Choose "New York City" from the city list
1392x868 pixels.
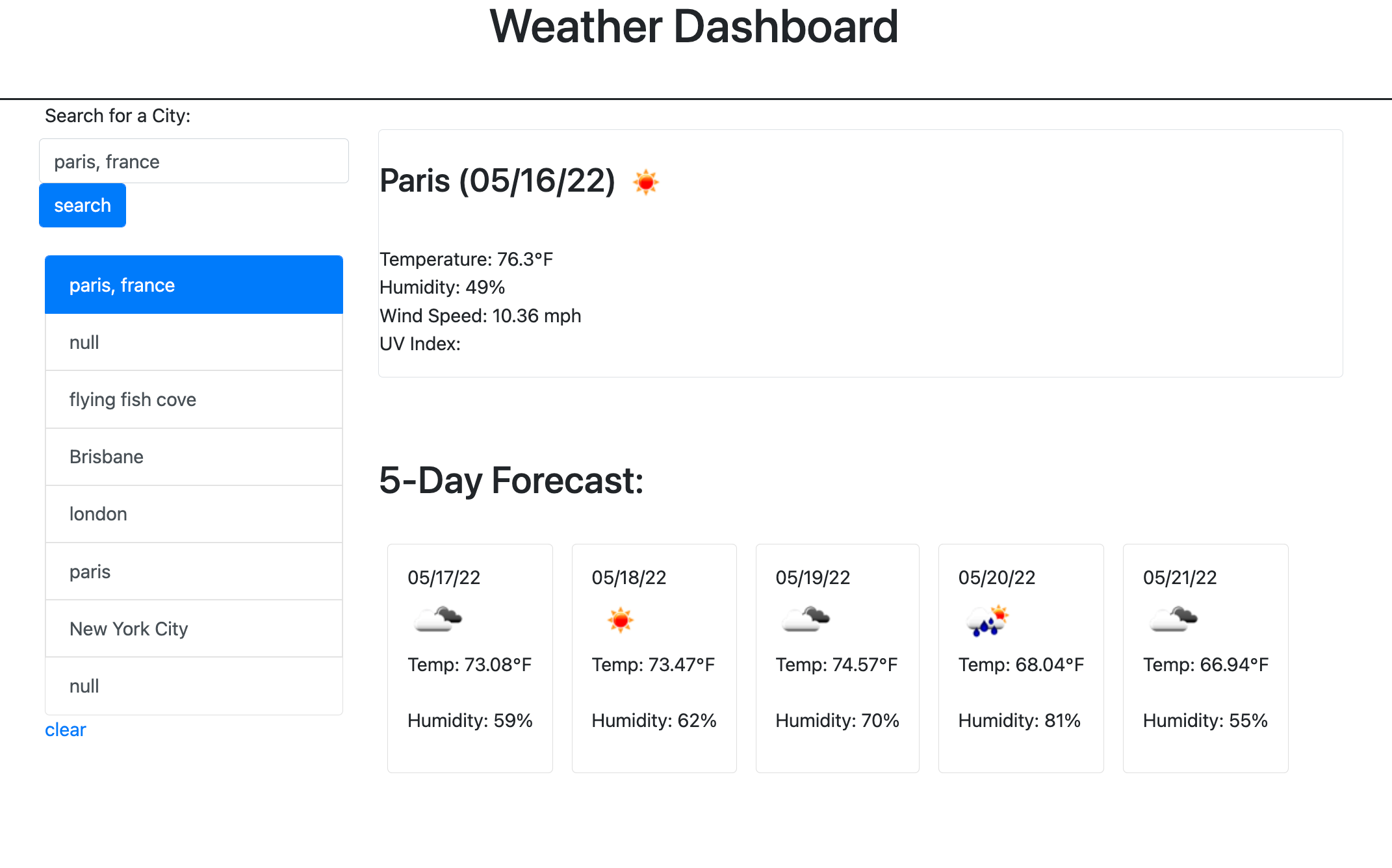click(193, 628)
